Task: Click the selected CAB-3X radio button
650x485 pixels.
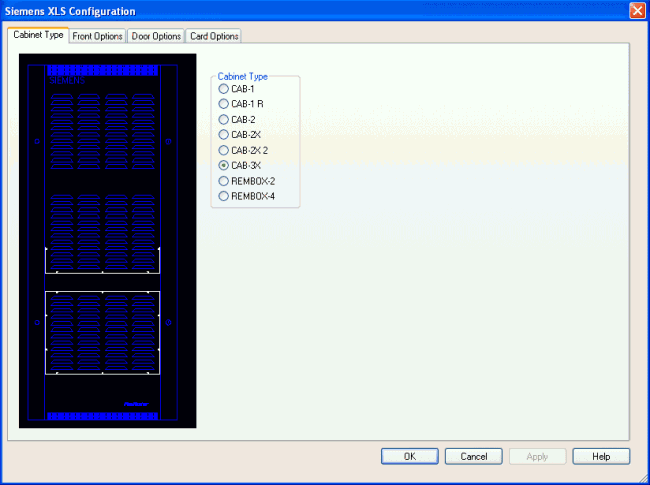Action: [223, 165]
